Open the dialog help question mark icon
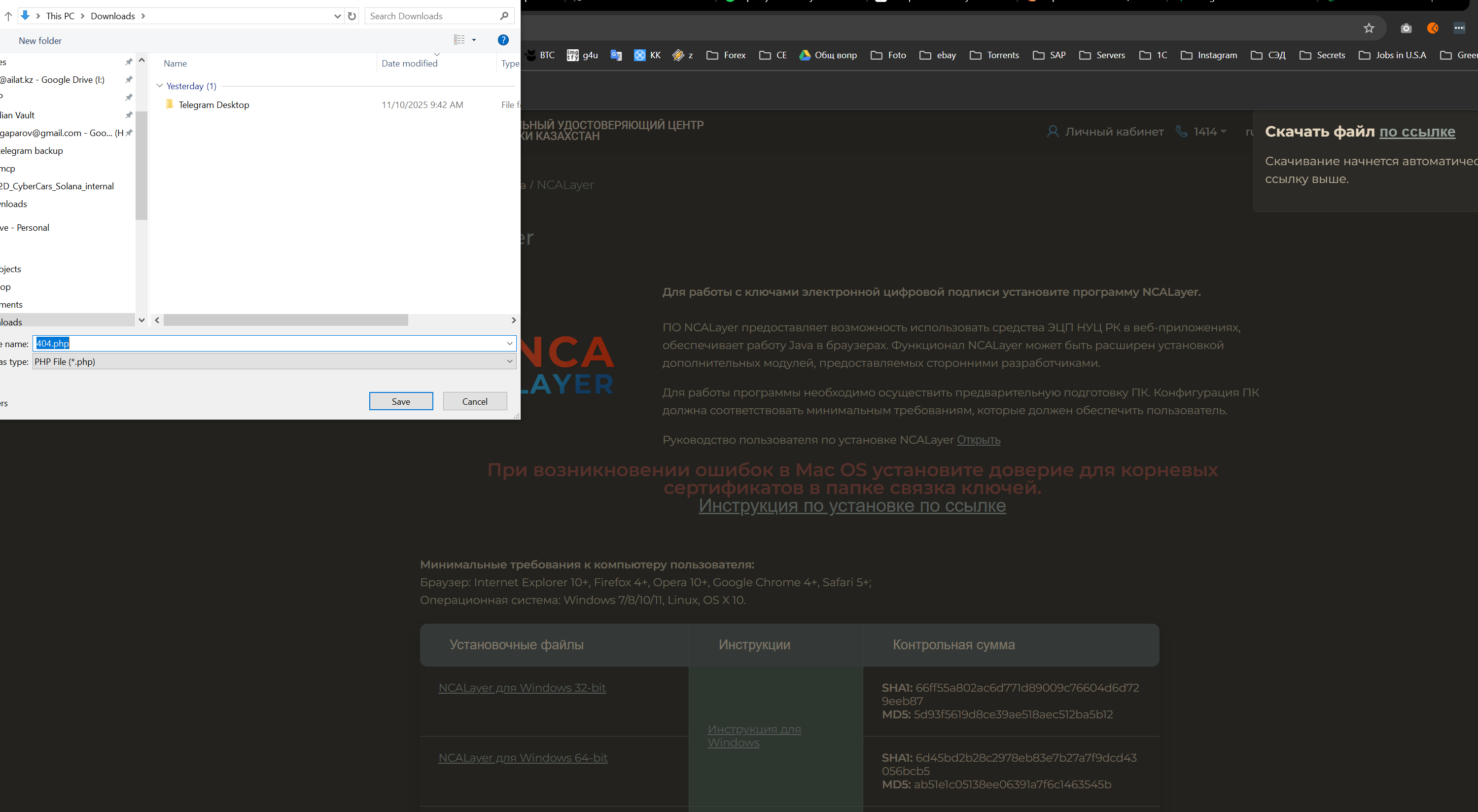This screenshot has height=812, width=1478. 503,40
